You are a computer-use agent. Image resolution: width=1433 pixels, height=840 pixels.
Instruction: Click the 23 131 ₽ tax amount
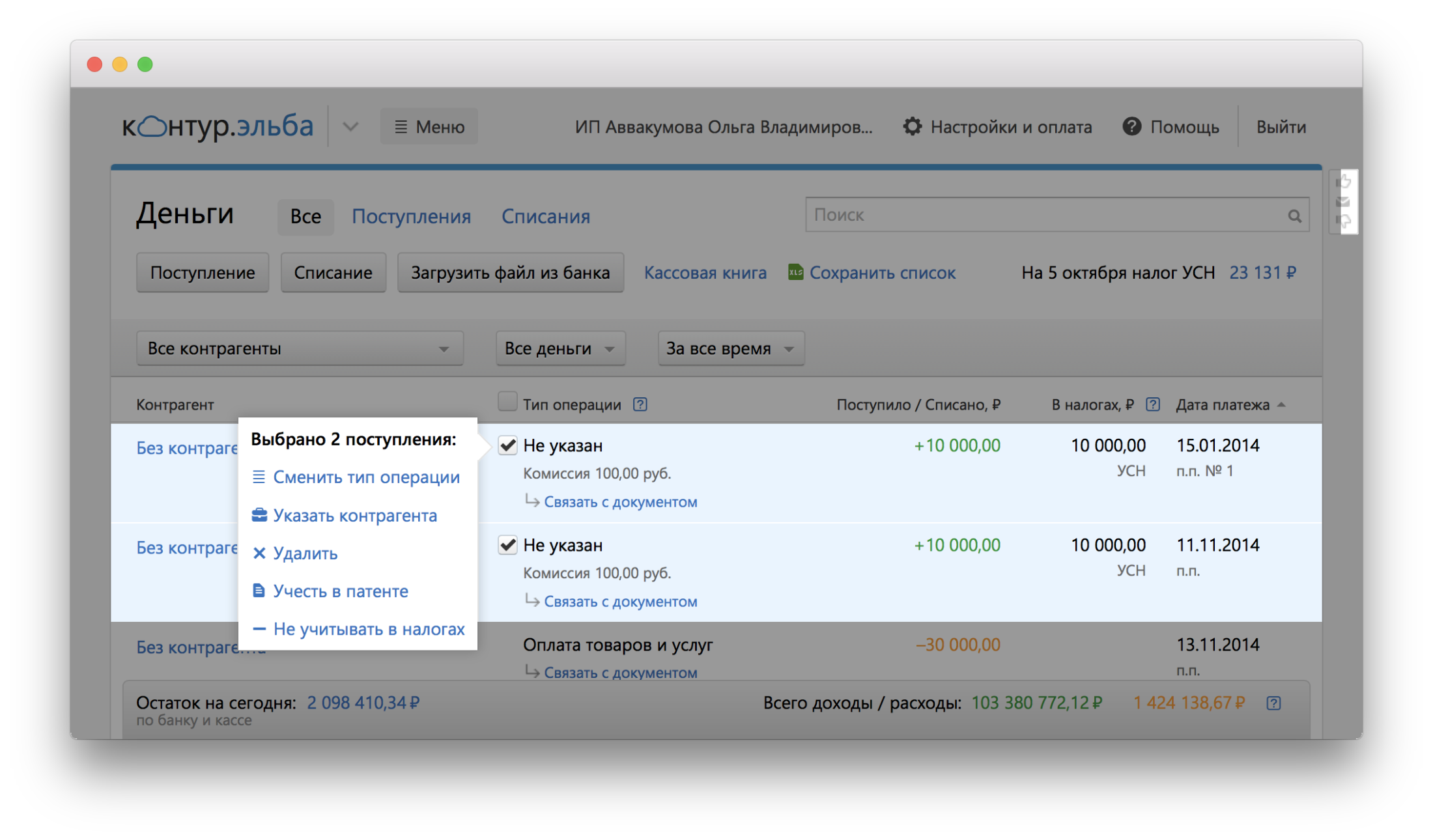click(x=1262, y=273)
